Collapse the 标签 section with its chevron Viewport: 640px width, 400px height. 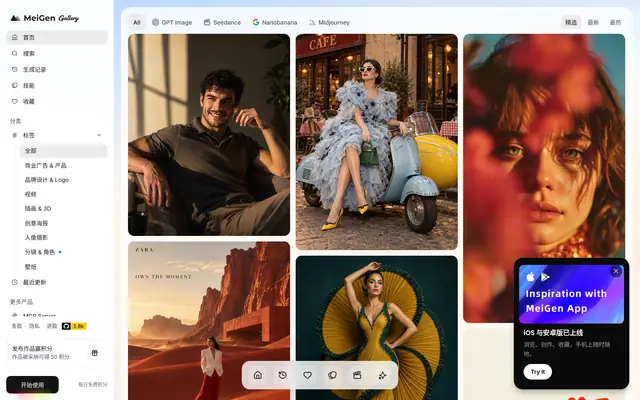click(99, 135)
